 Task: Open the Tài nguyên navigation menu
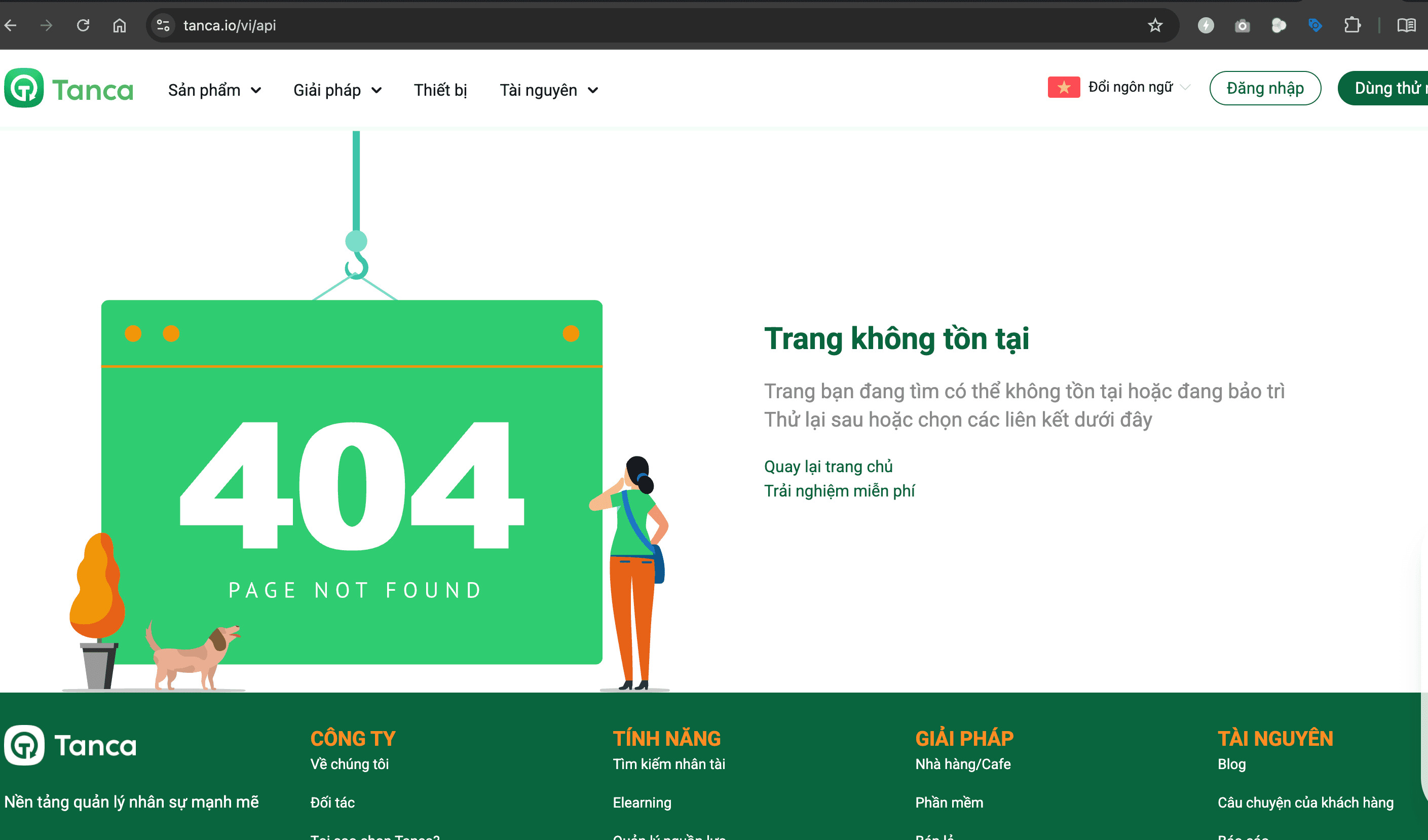pyautogui.click(x=547, y=90)
